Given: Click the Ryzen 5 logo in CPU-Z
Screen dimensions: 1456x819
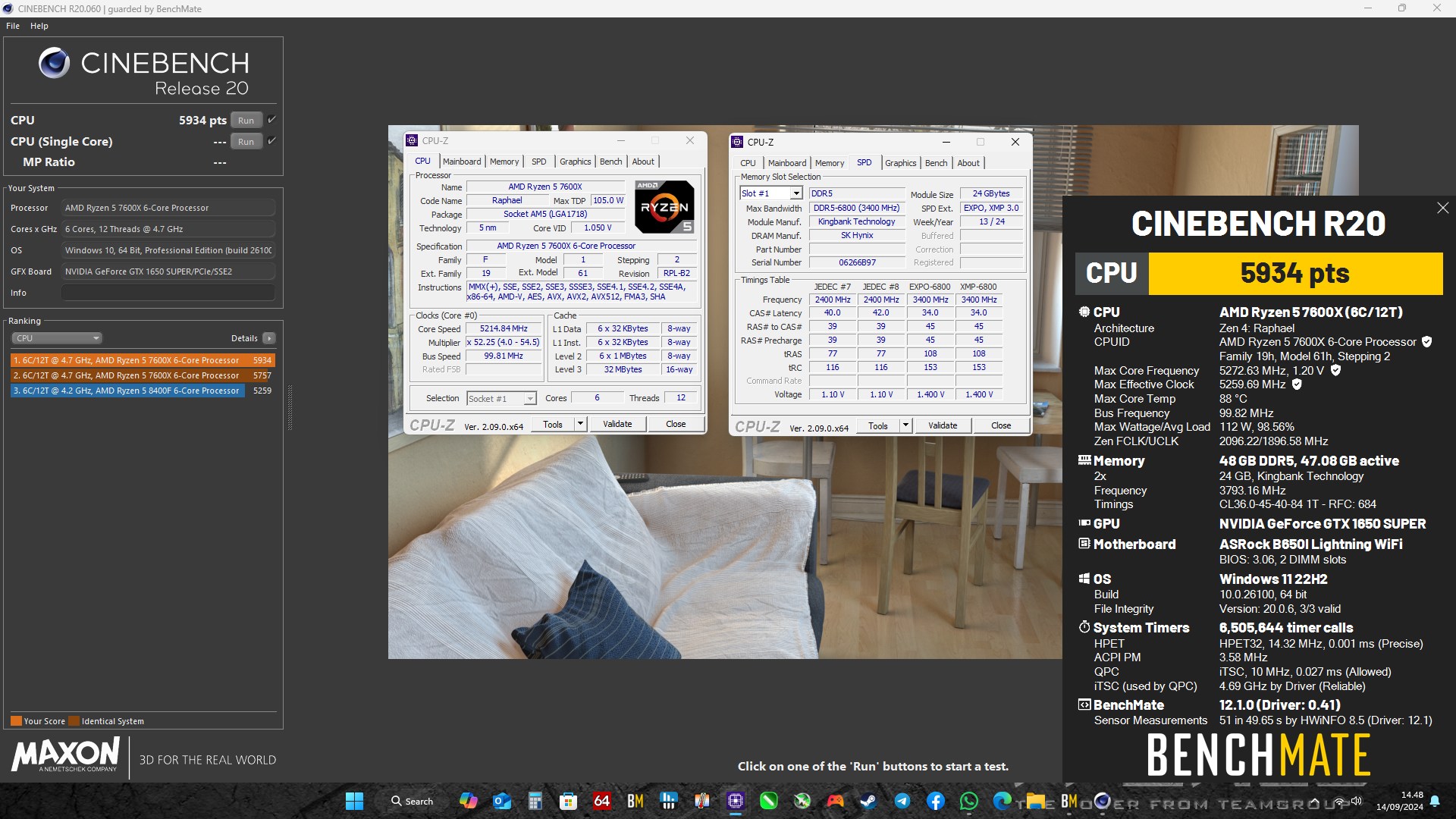Looking at the screenshot, I should coord(664,206).
